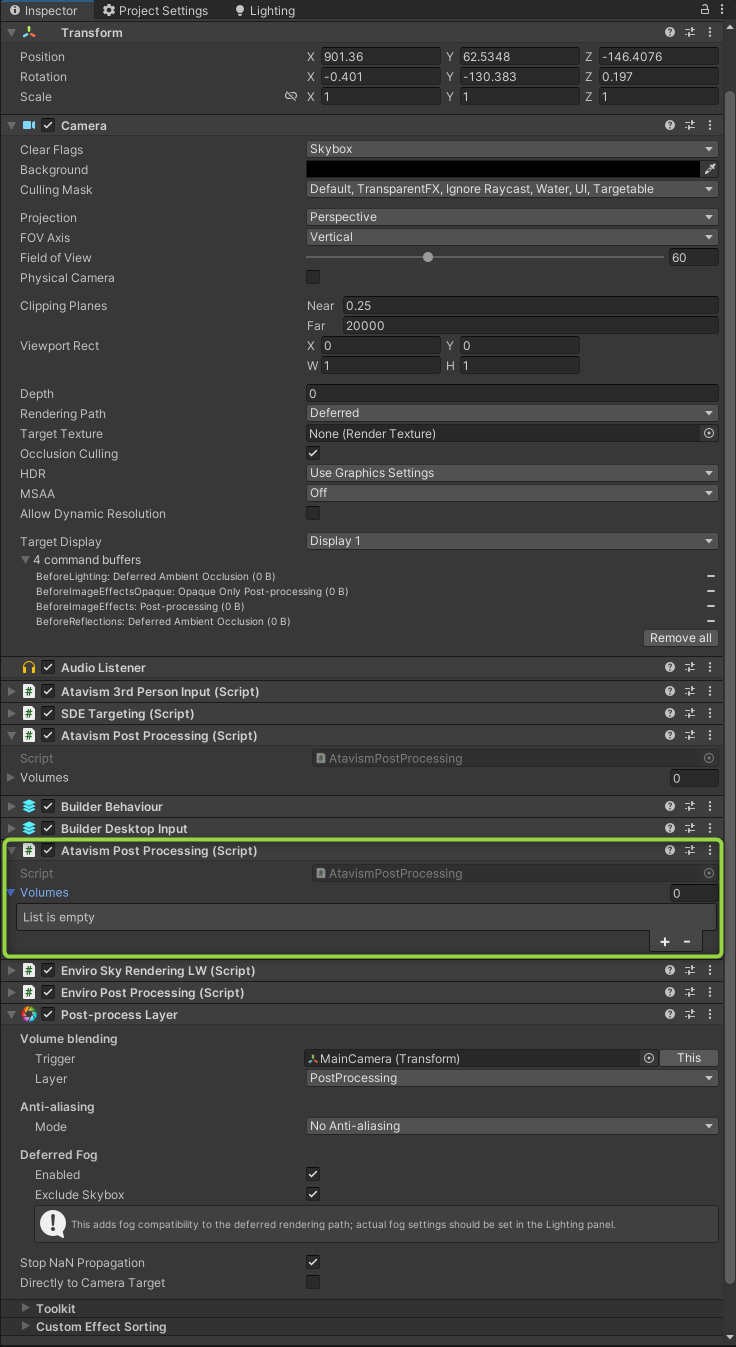
Task: Click the inspector lock icon
Action: (x=705, y=10)
